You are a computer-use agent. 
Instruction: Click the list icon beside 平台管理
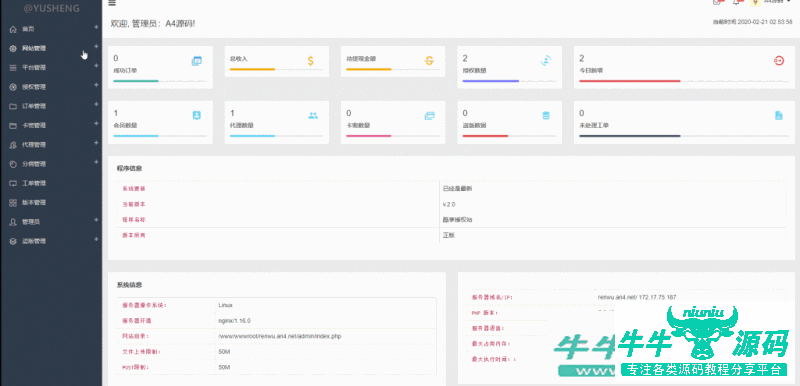point(13,68)
